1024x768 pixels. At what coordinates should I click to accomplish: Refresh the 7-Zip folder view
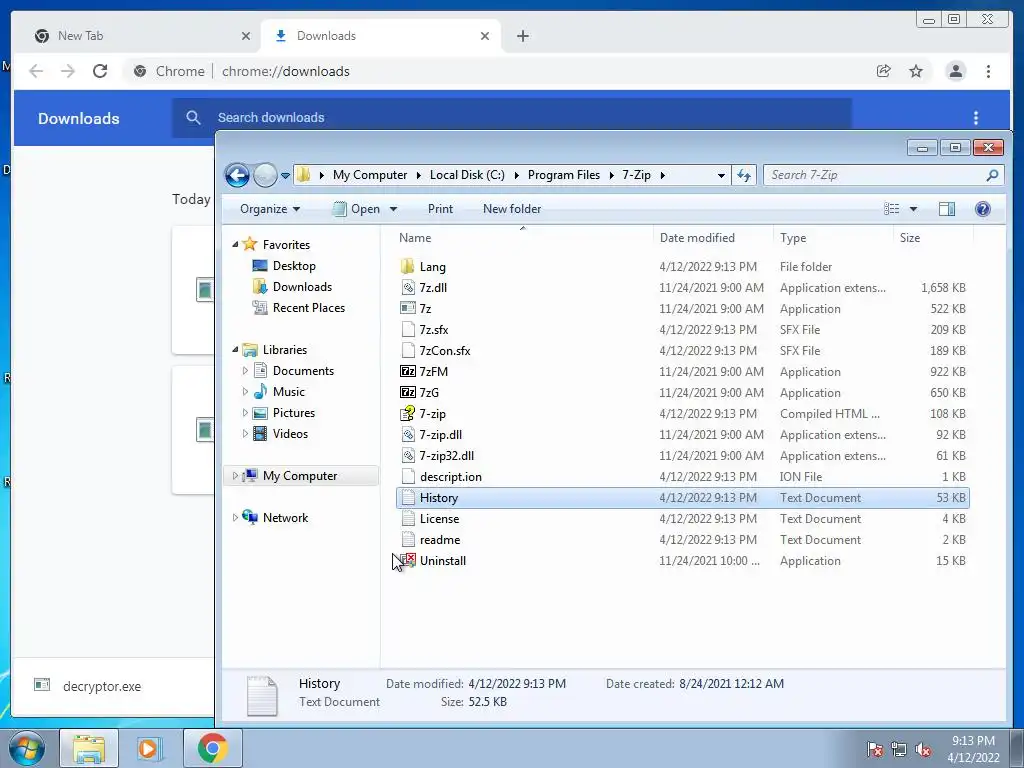click(x=744, y=175)
